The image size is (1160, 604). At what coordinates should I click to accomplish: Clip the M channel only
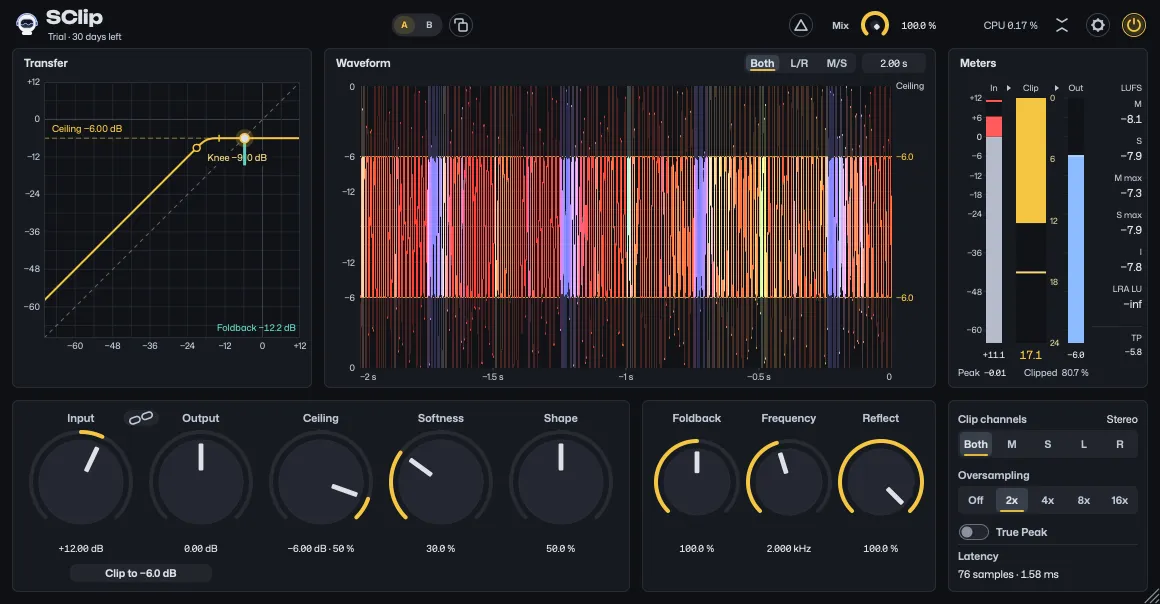click(1011, 444)
